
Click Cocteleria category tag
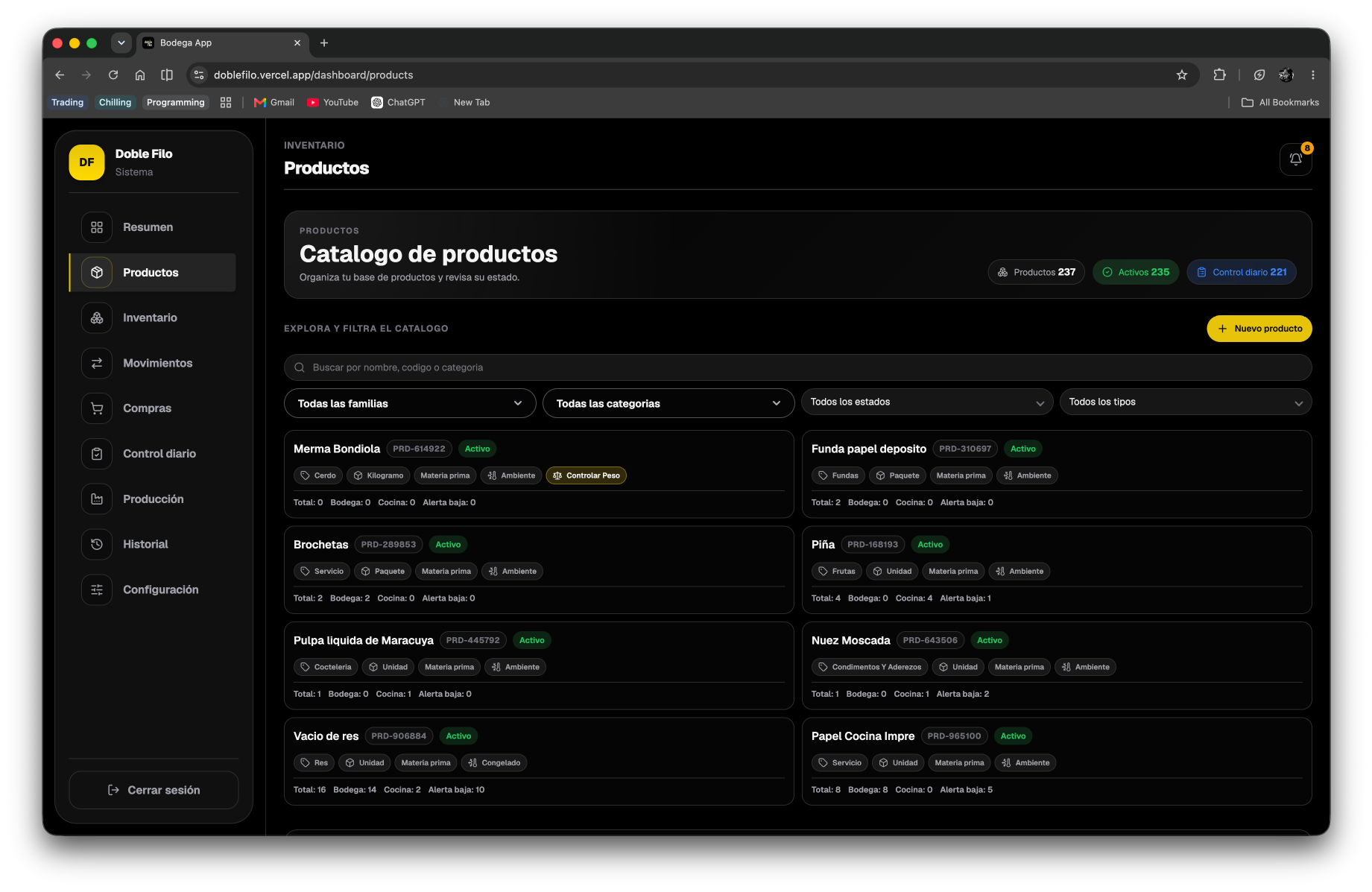coord(326,667)
